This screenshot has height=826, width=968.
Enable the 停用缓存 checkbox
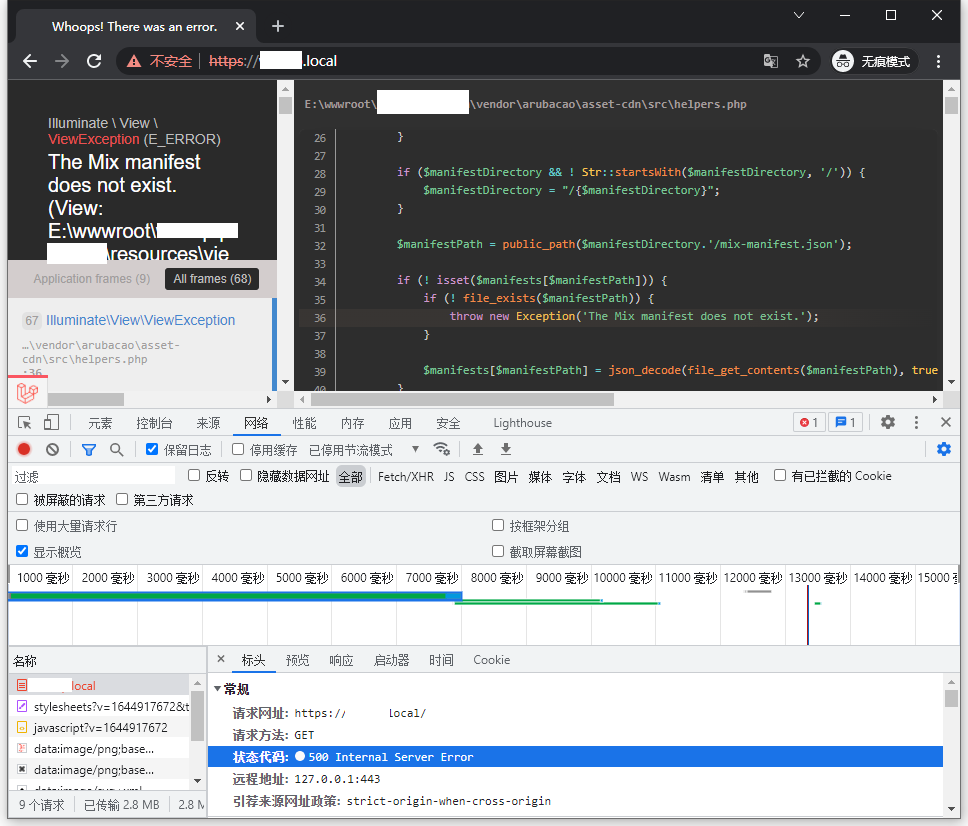coord(239,450)
